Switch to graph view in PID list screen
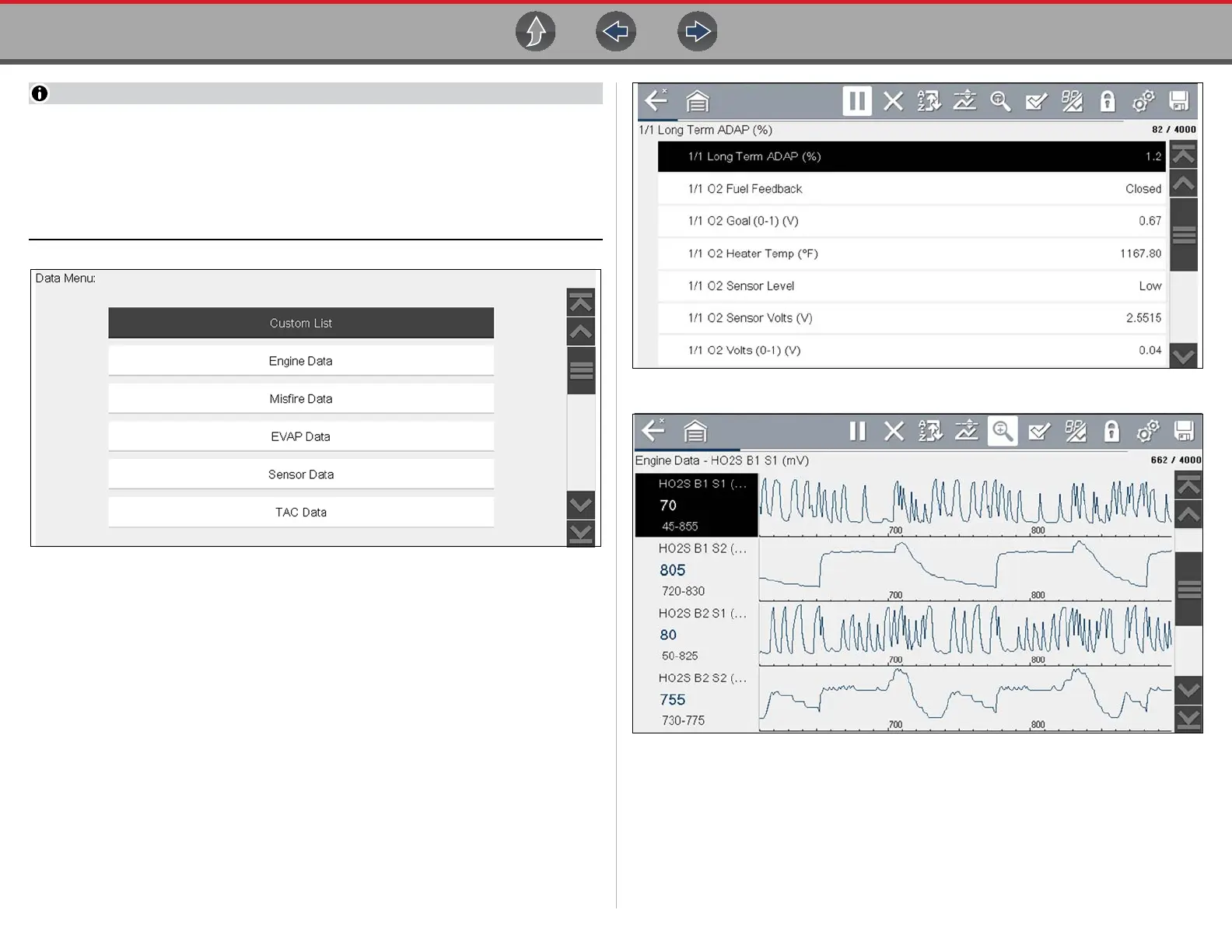The height and width of the screenshot is (952, 1232). pos(964,101)
